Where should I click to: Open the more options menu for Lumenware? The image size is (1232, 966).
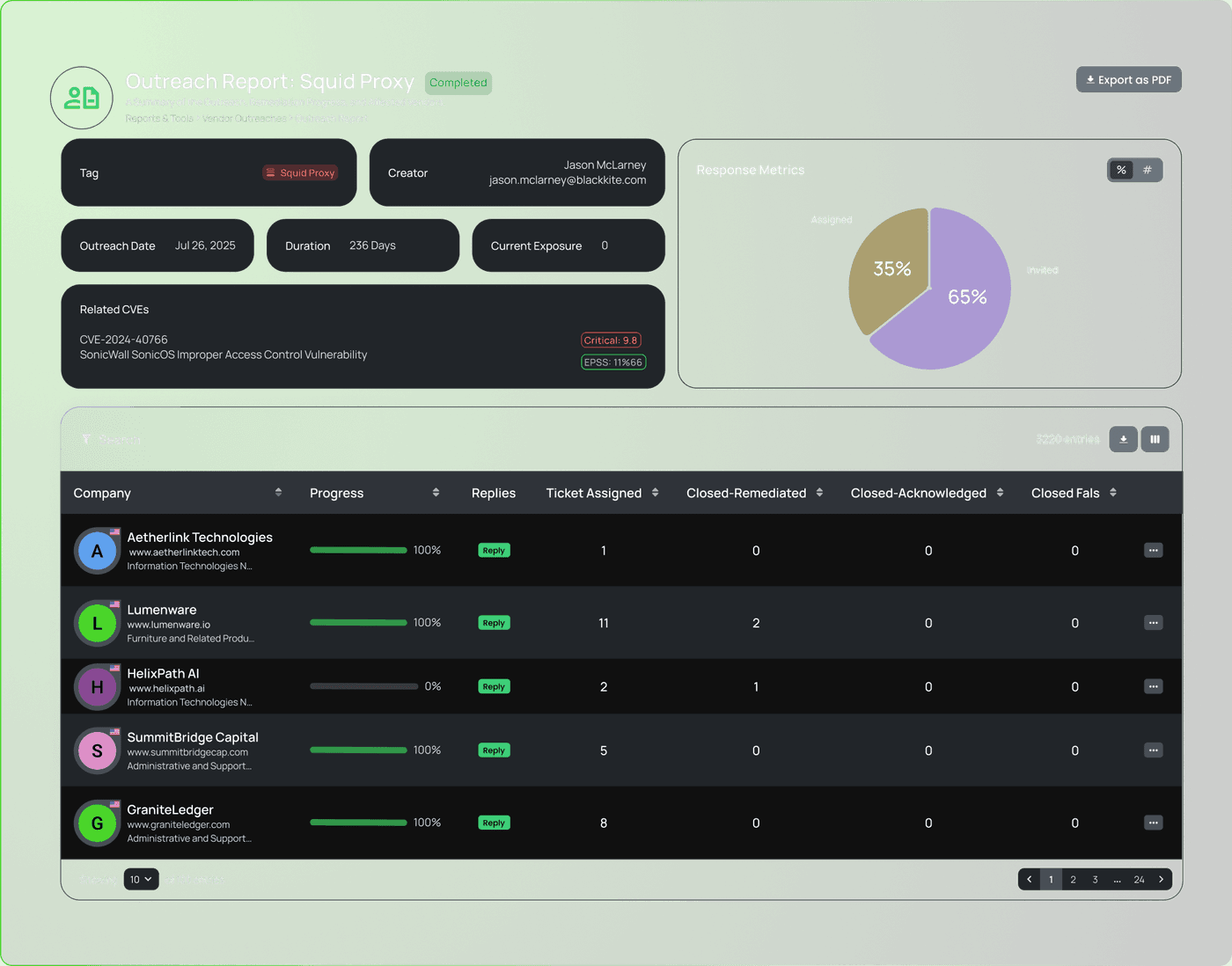click(1153, 623)
